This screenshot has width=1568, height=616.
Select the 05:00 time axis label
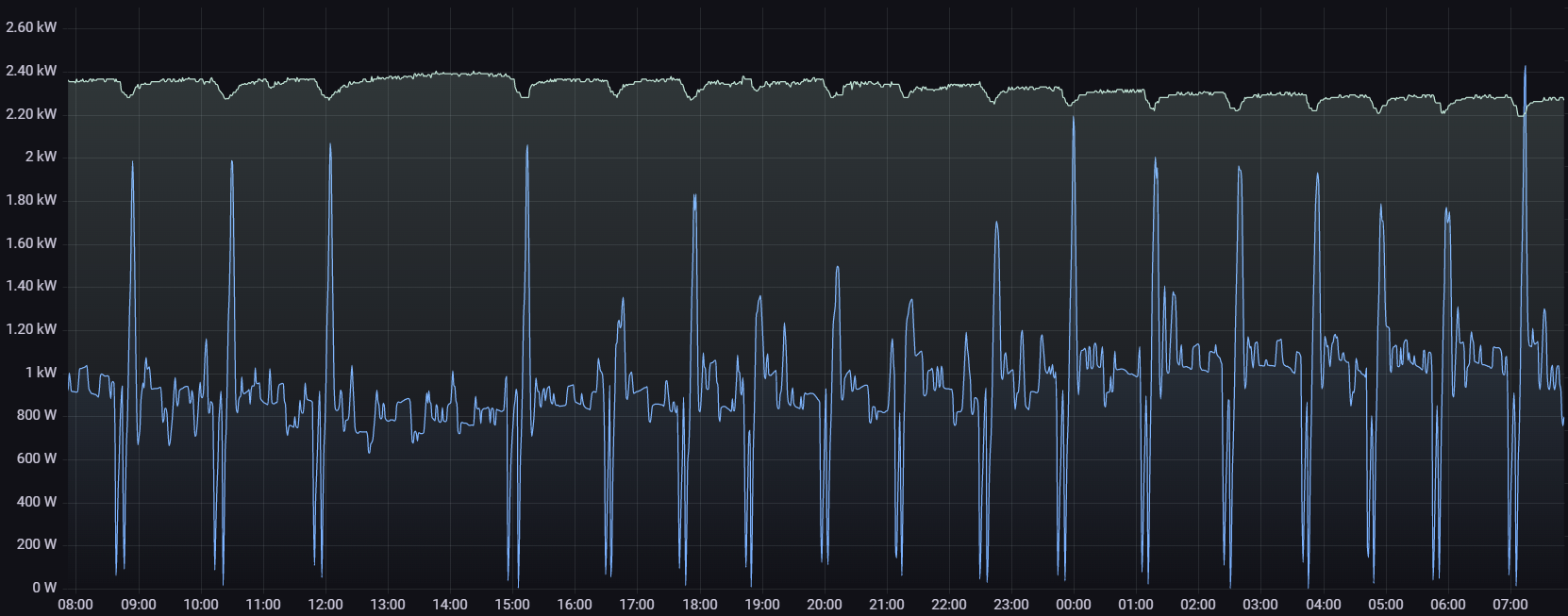1386,605
